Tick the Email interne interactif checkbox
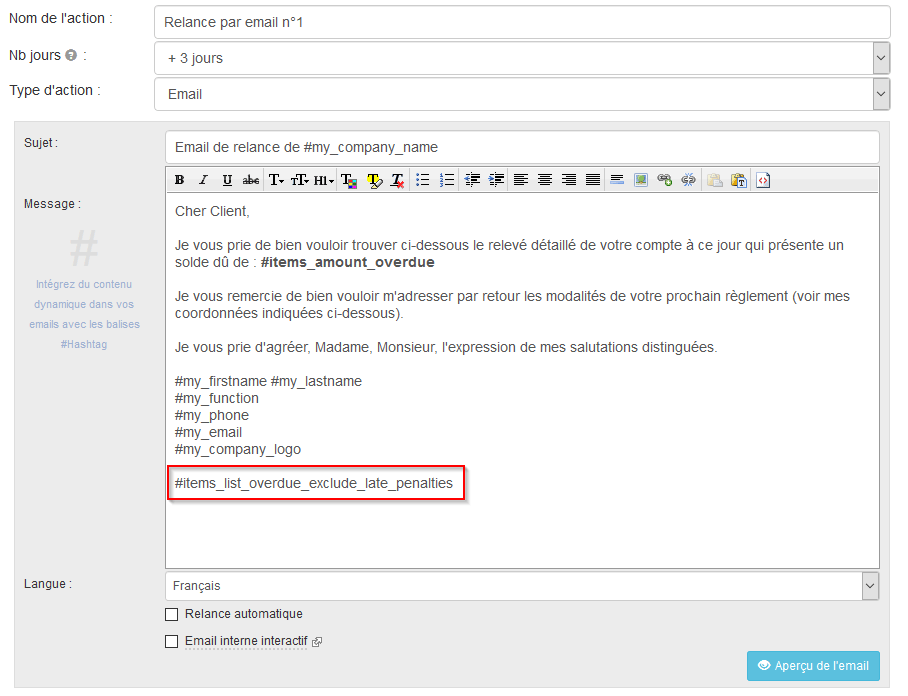The height and width of the screenshot is (696, 908). 172,641
